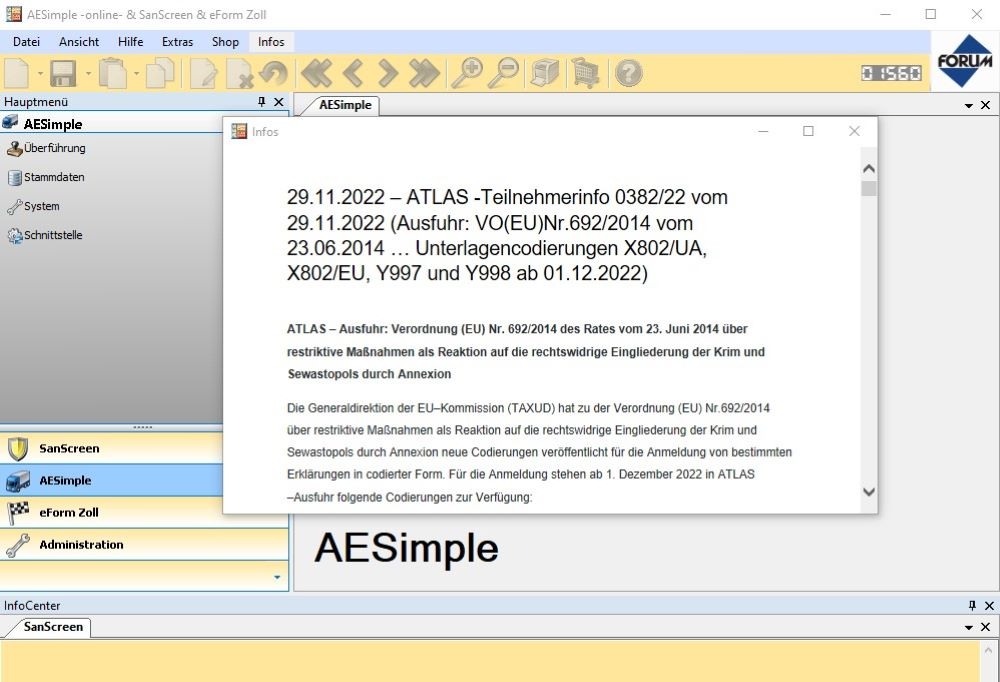Image resolution: width=1000 pixels, height=682 pixels.
Task: Pin the Hauptmenü panel
Action: (261, 101)
